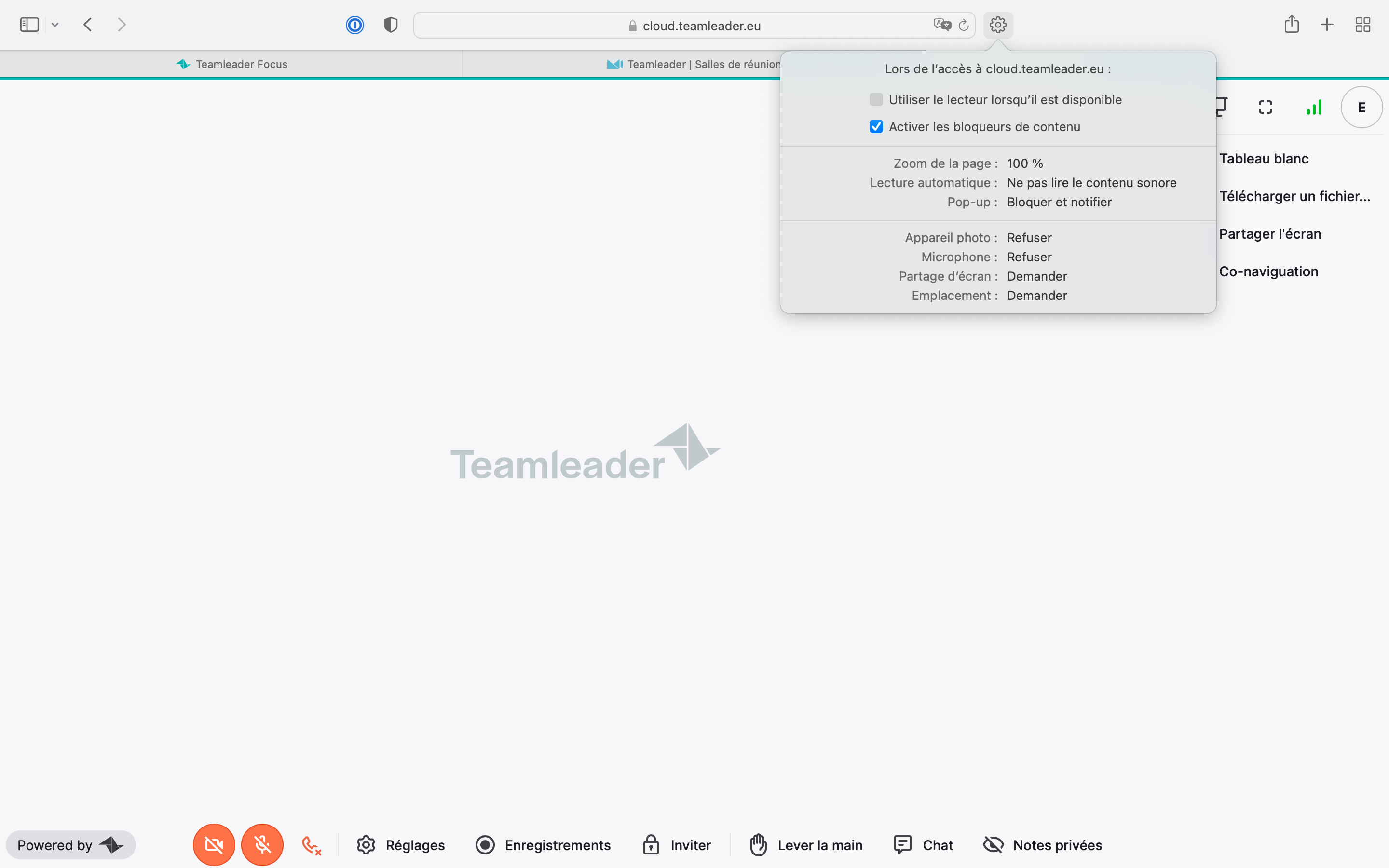Select the cloud.teamleader.eu address bar
1389x868 pixels.
[x=694, y=25]
